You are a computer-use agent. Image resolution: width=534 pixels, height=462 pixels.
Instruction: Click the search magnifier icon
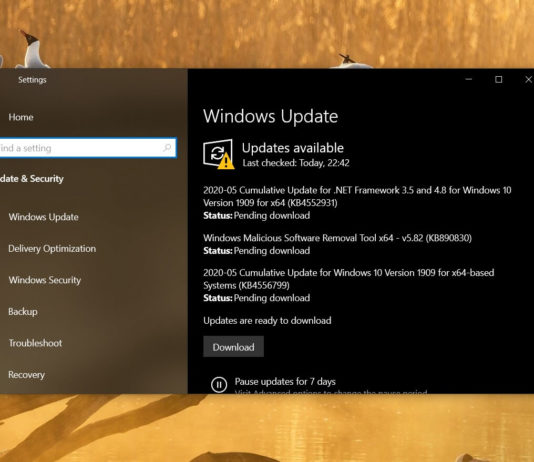coord(167,148)
